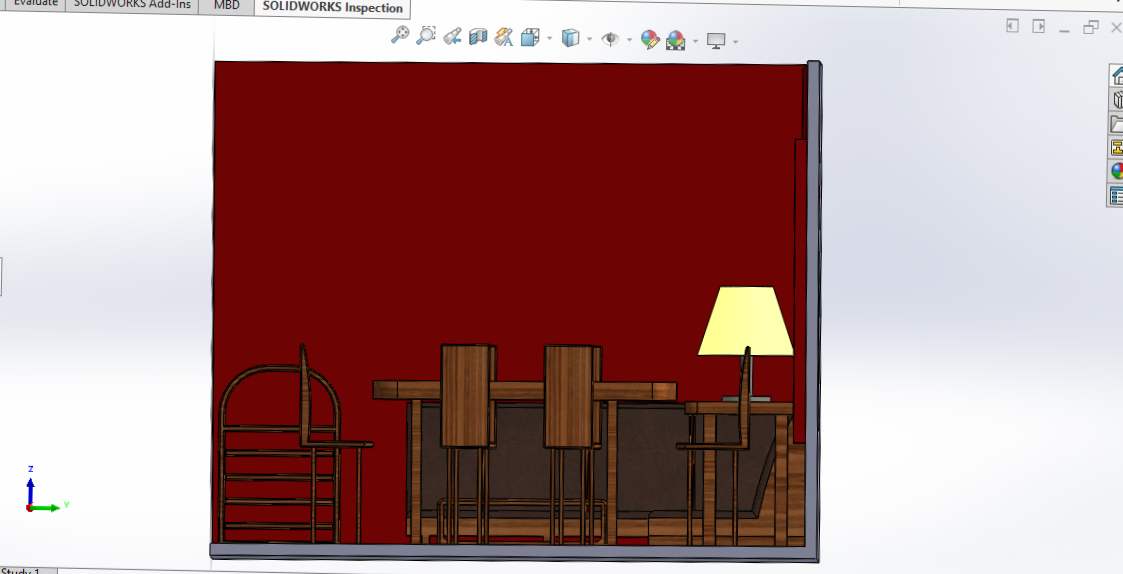Go back to Previous View
The height and width of the screenshot is (574, 1123).
pyautogui.click(x=452, y=36)
